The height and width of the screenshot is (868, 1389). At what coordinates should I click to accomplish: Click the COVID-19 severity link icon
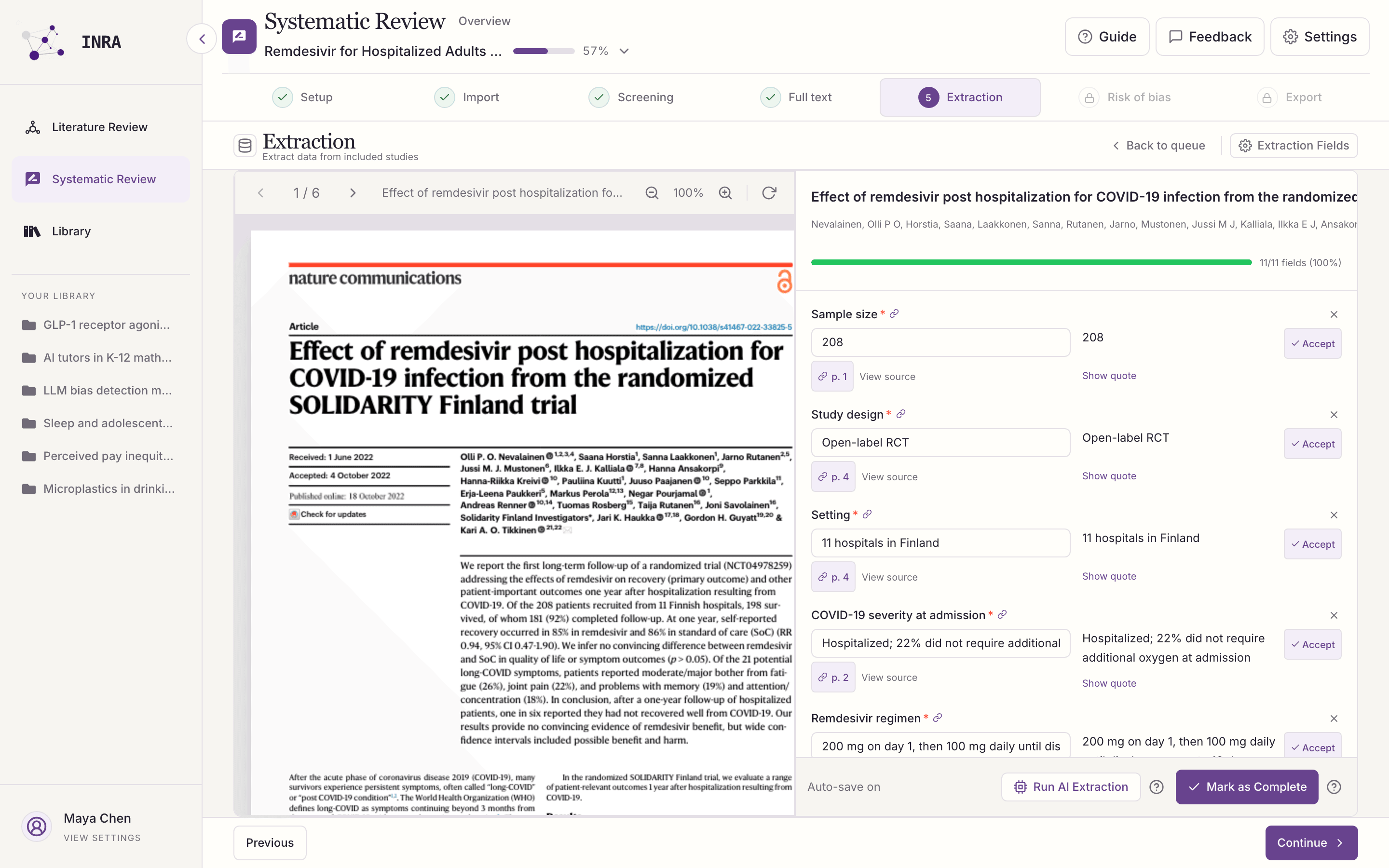click(1002, 615)
